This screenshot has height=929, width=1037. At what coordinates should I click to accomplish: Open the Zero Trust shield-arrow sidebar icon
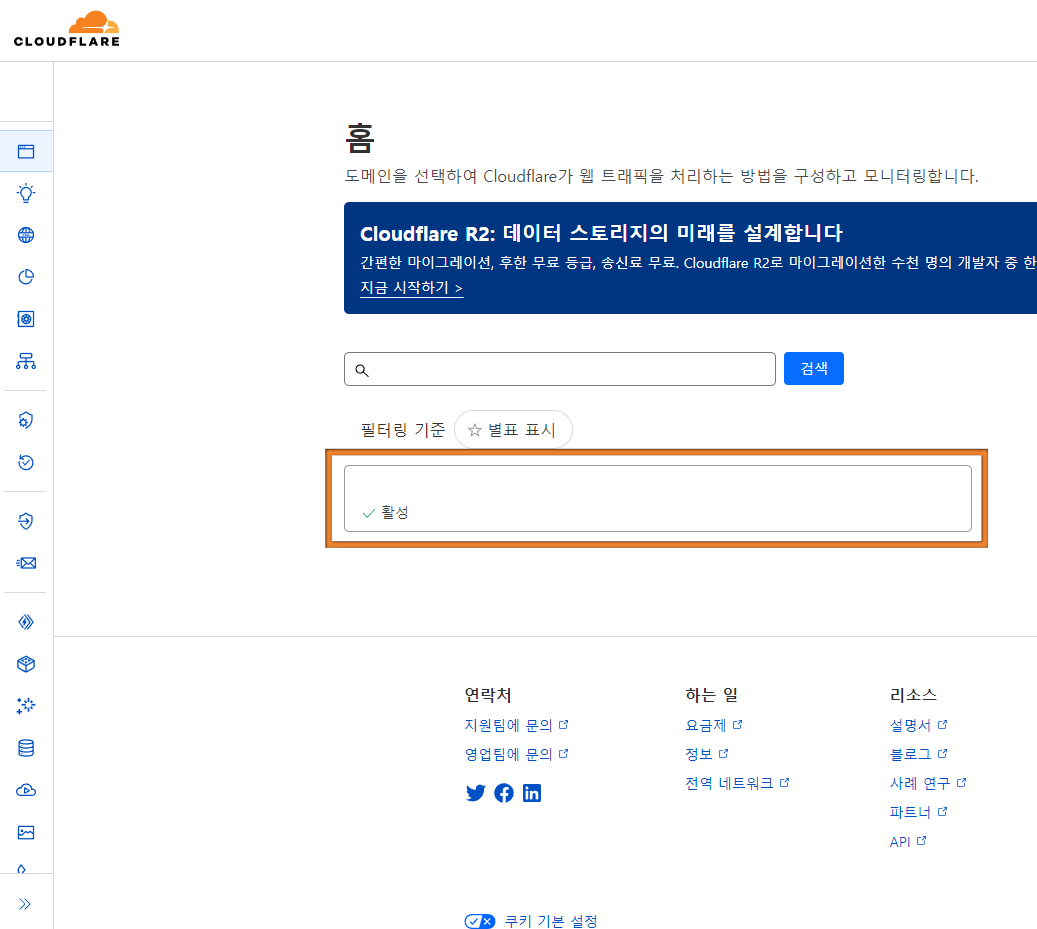point(26,521)
